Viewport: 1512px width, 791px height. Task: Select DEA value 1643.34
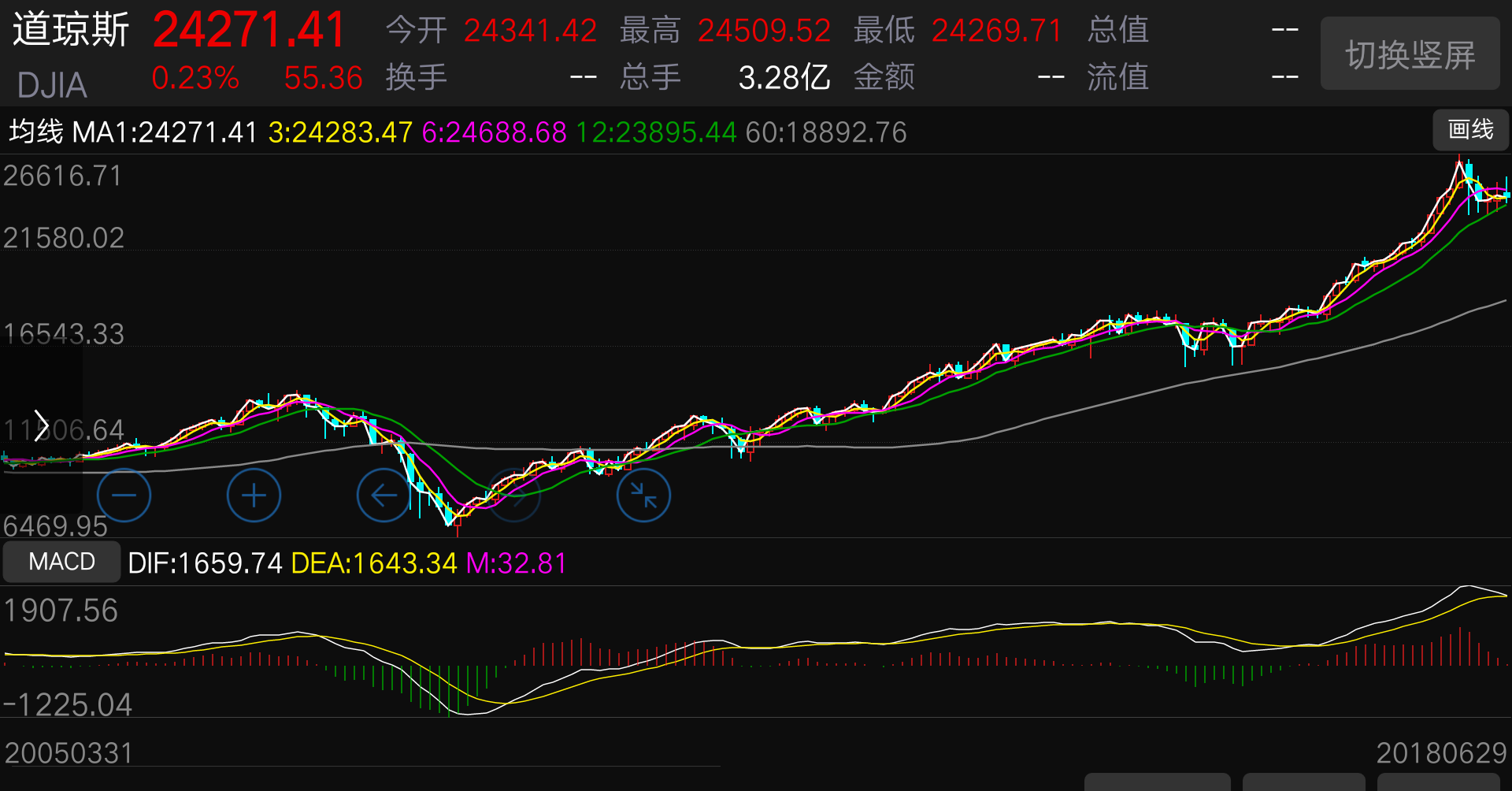374,563
